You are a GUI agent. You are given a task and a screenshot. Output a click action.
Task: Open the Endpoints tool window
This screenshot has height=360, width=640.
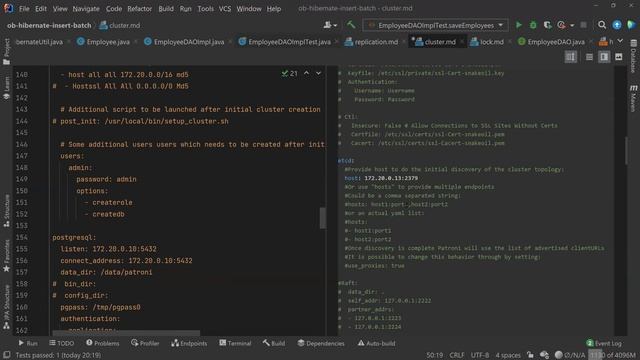click(189, 343)
